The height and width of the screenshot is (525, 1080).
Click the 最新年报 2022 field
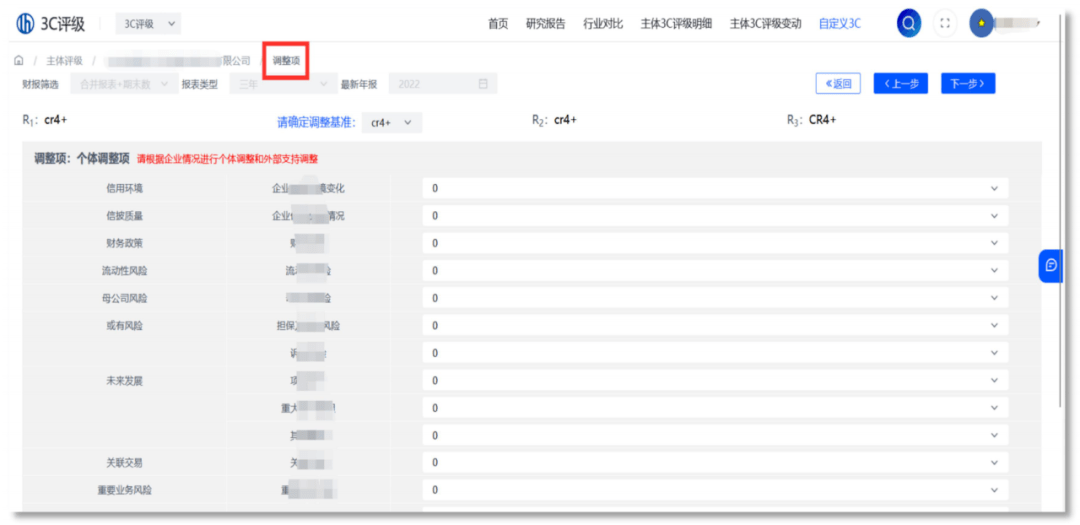(x=443, y=84)
